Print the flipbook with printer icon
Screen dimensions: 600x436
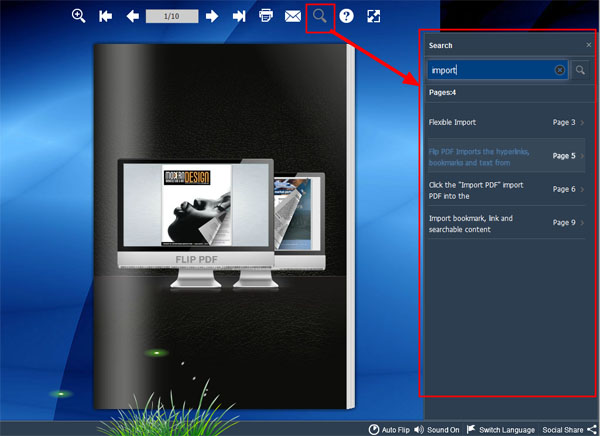(266, 16)
